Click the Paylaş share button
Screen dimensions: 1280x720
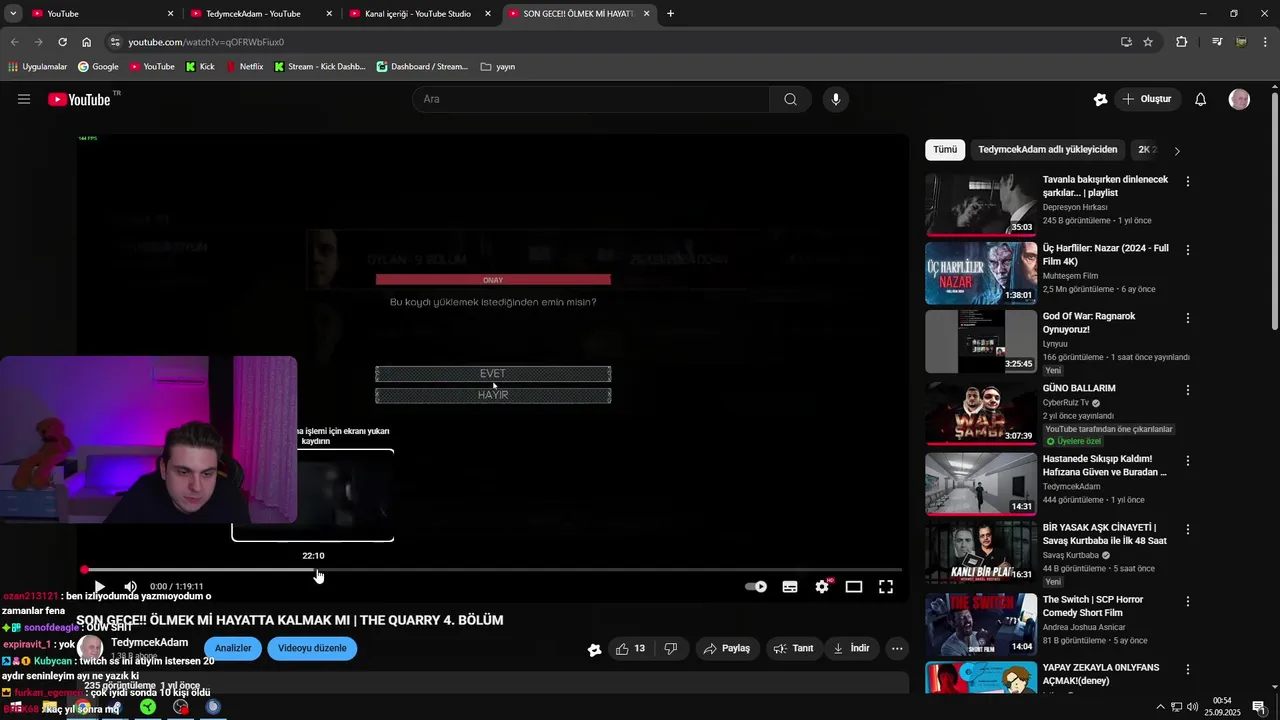coord(727,648)
